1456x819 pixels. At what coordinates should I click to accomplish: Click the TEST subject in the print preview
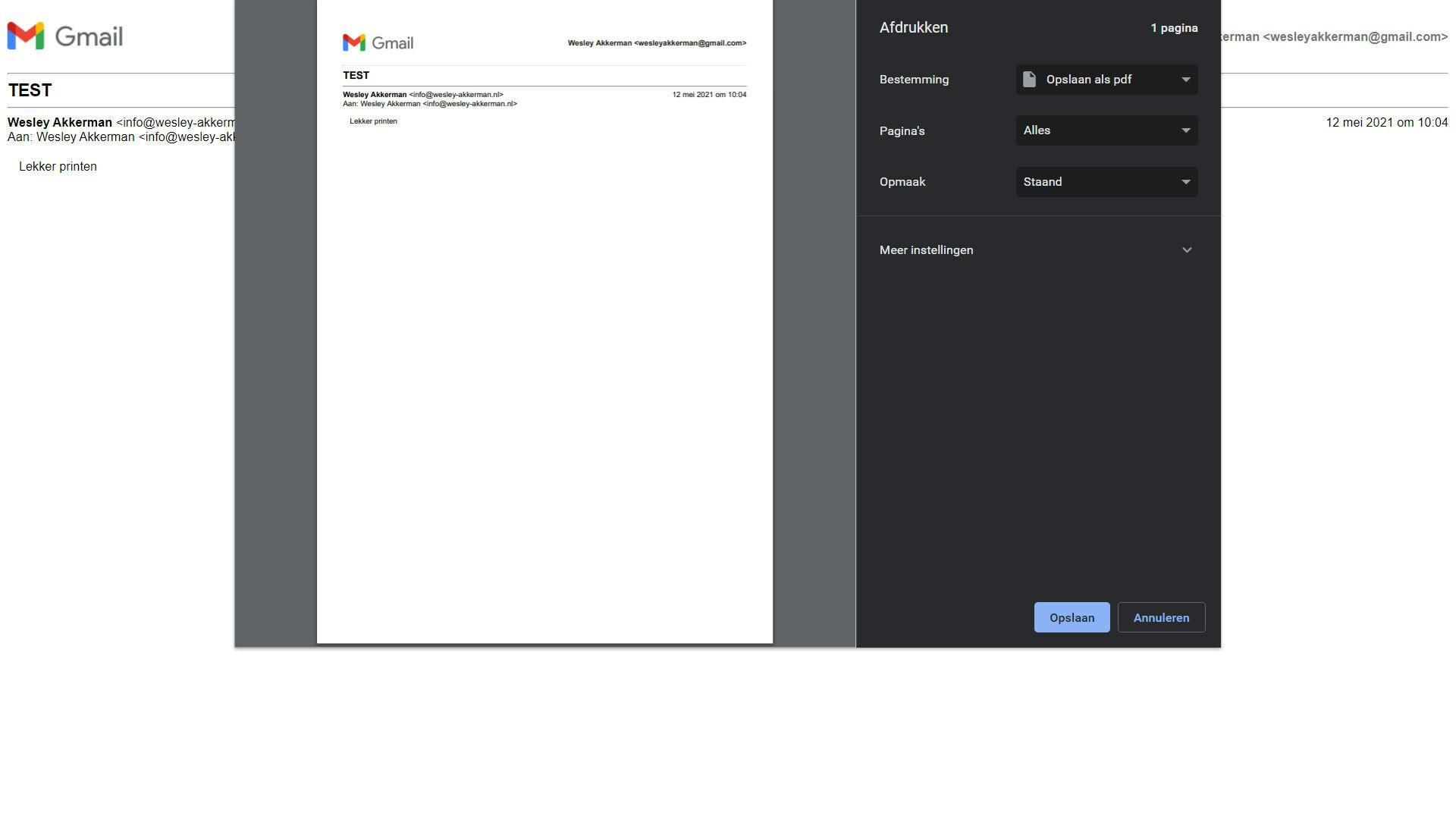[x=356, y=76]
